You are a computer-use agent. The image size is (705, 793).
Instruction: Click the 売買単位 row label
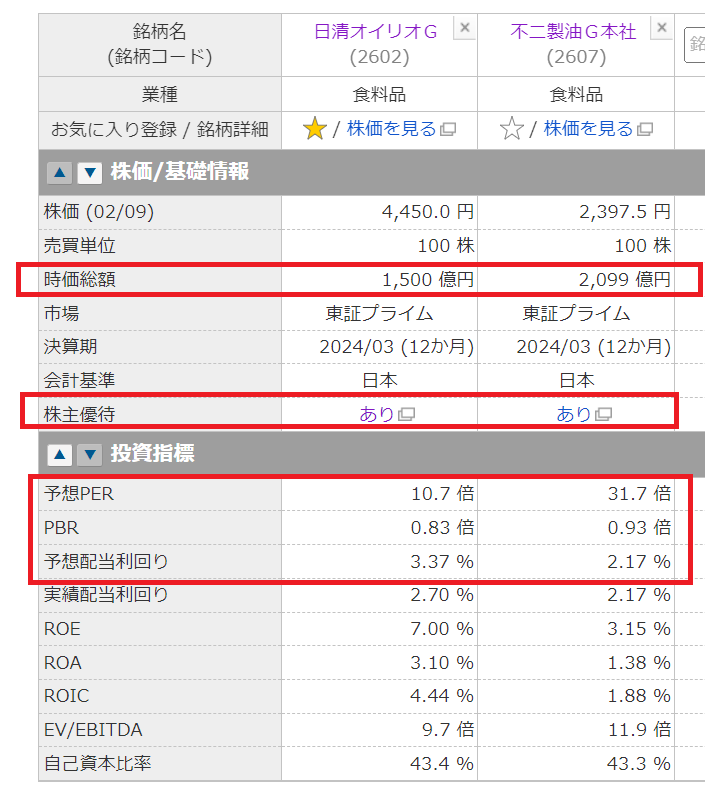tap(80, 246)
